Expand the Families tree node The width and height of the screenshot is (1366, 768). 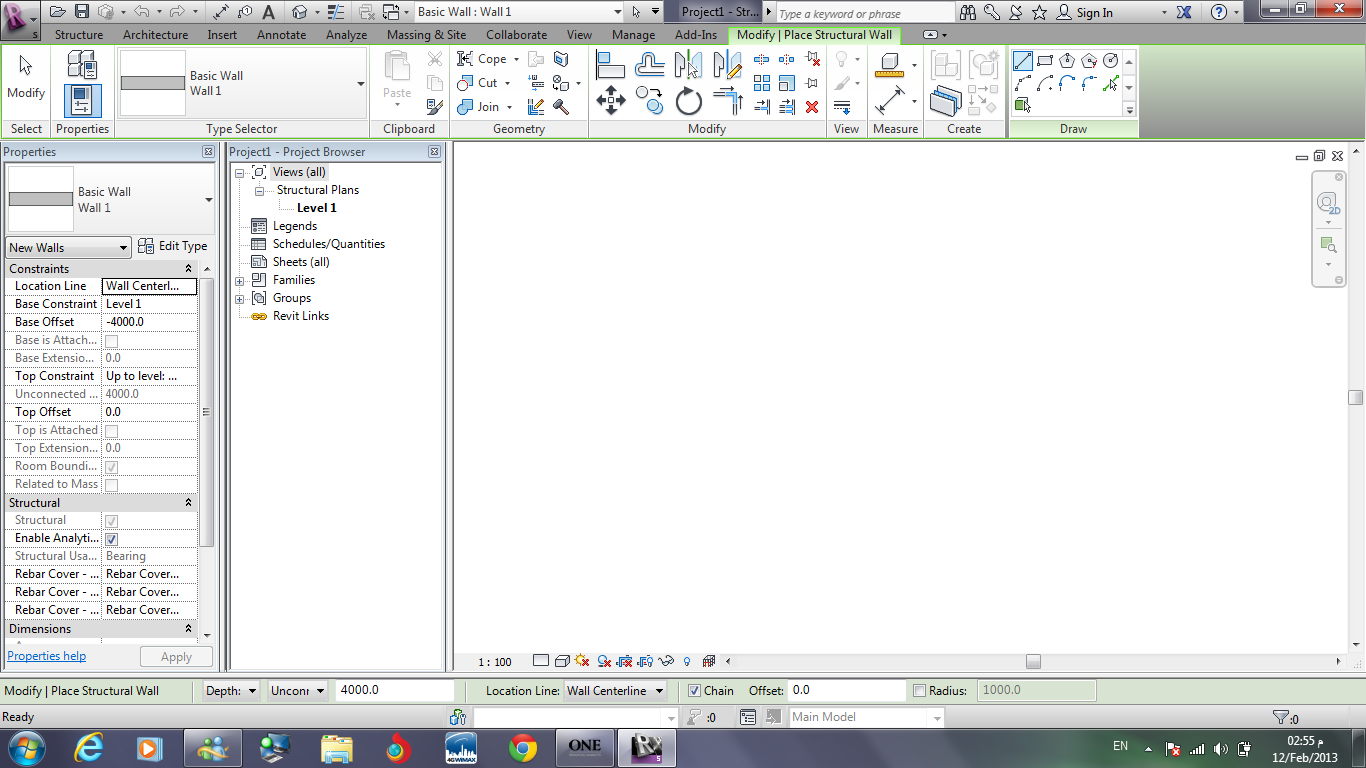pos(239,281)
